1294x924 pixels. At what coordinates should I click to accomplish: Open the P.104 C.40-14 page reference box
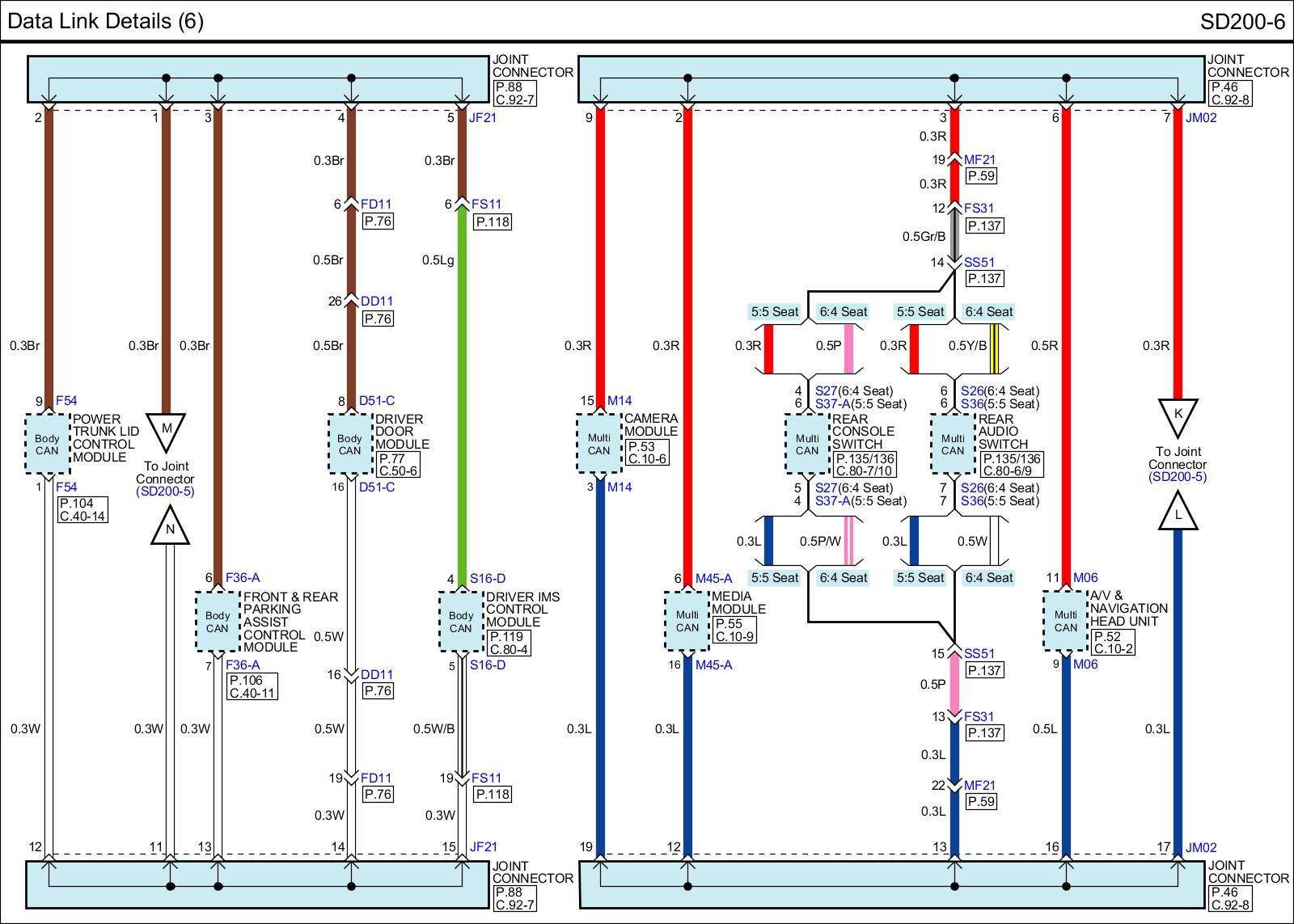click(82, 509)
